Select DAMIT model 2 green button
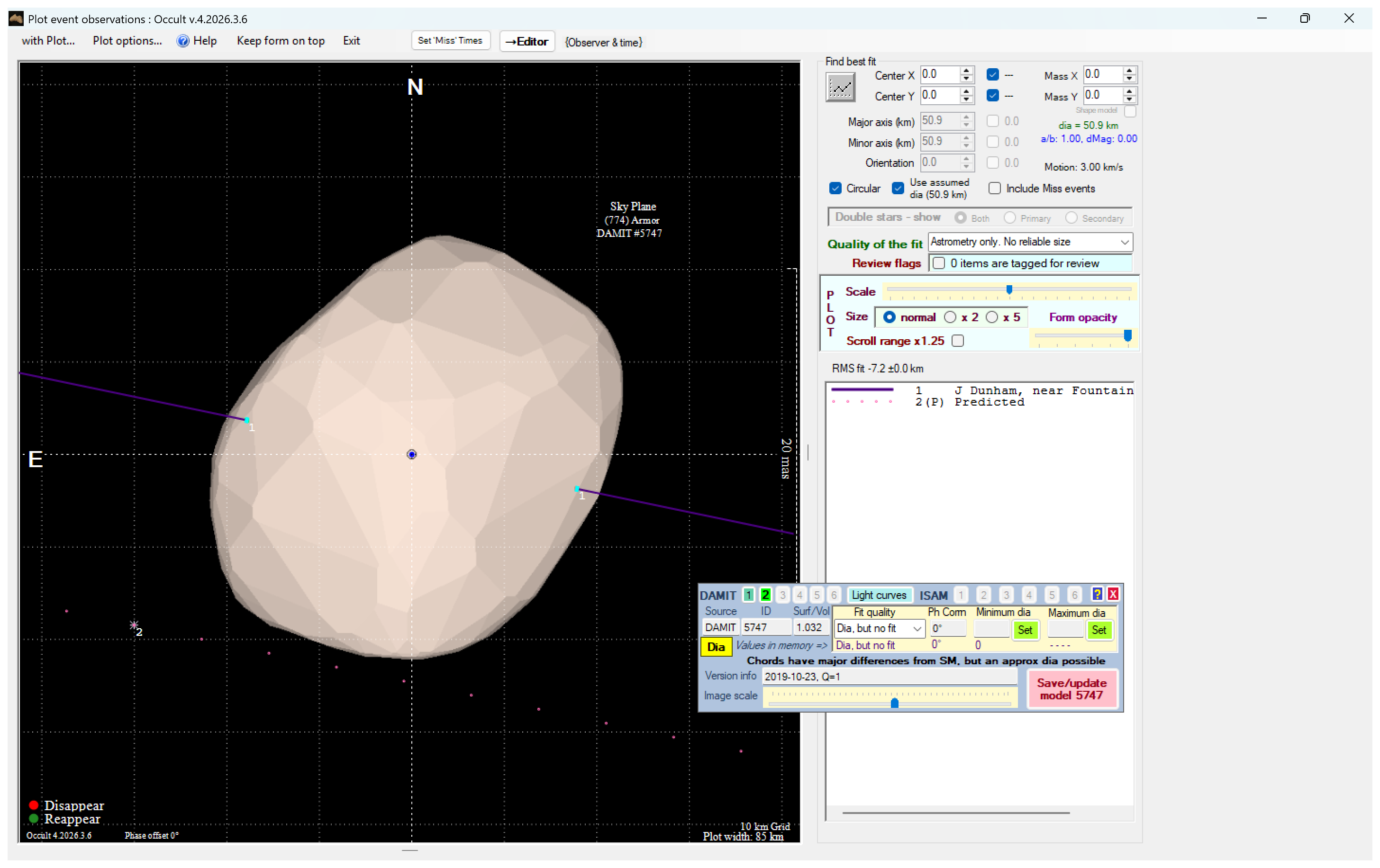 (x=765, y=595)
